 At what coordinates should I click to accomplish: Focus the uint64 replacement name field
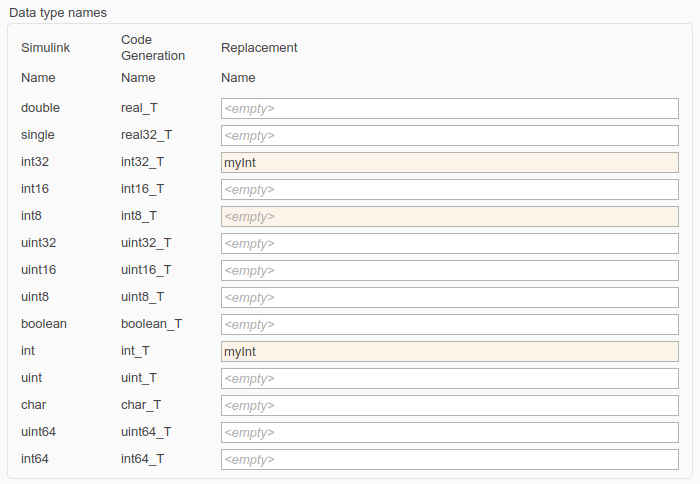click(x=449, y=432)
